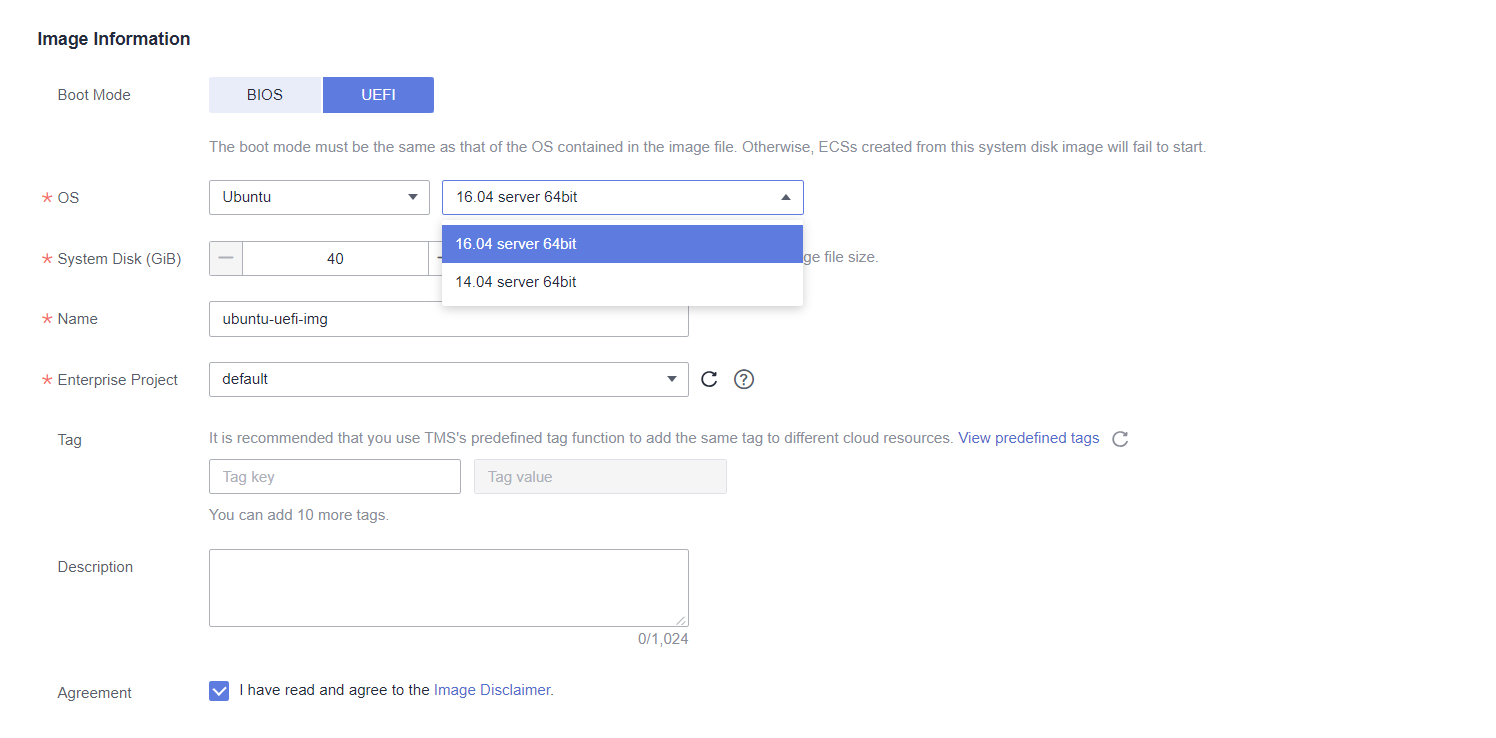This screenshot has height=738, width=1496.
Task: Click the OS version combo box field
Action: point(610,198)
